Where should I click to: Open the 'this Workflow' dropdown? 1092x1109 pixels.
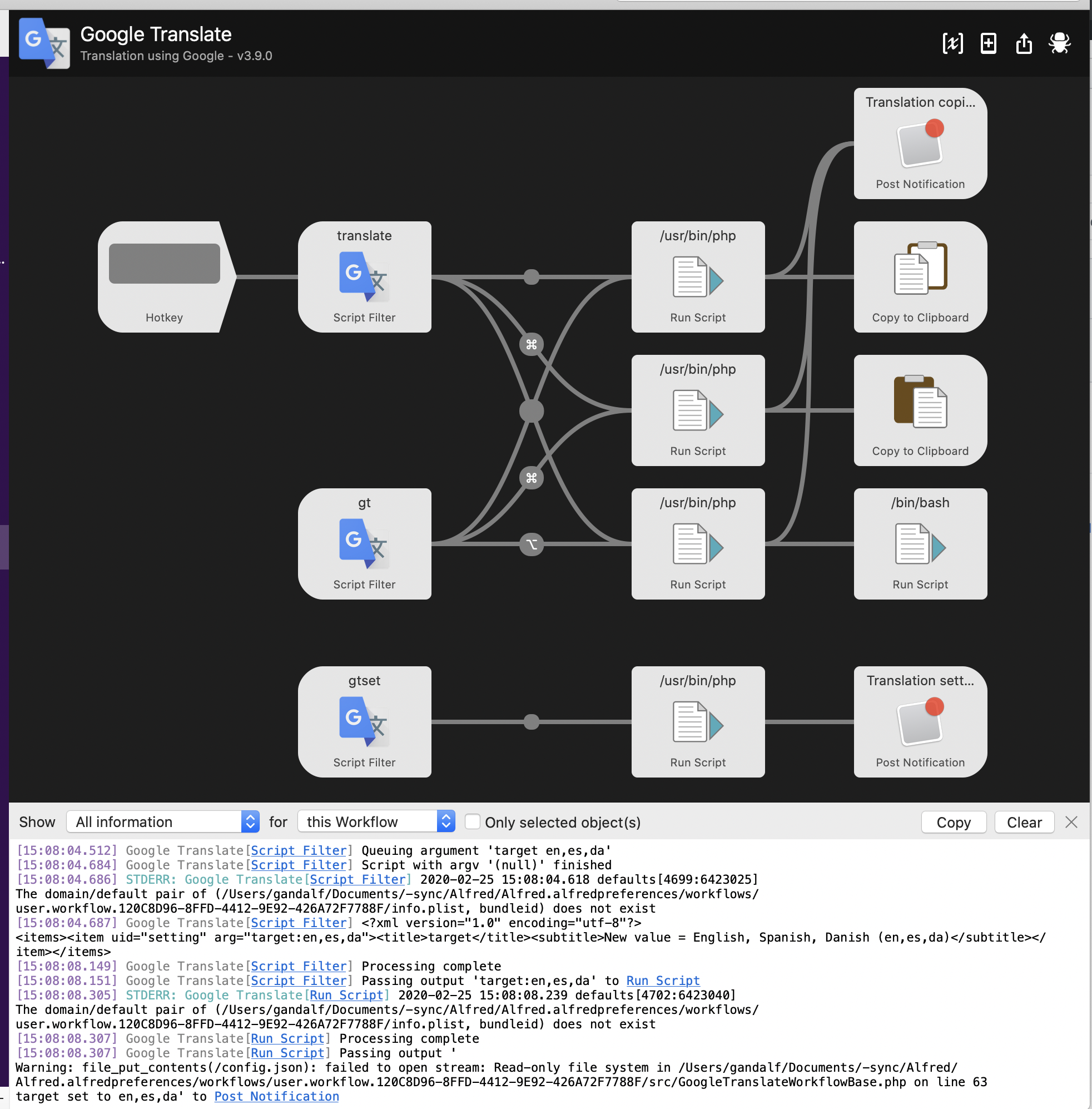(376, 821)
